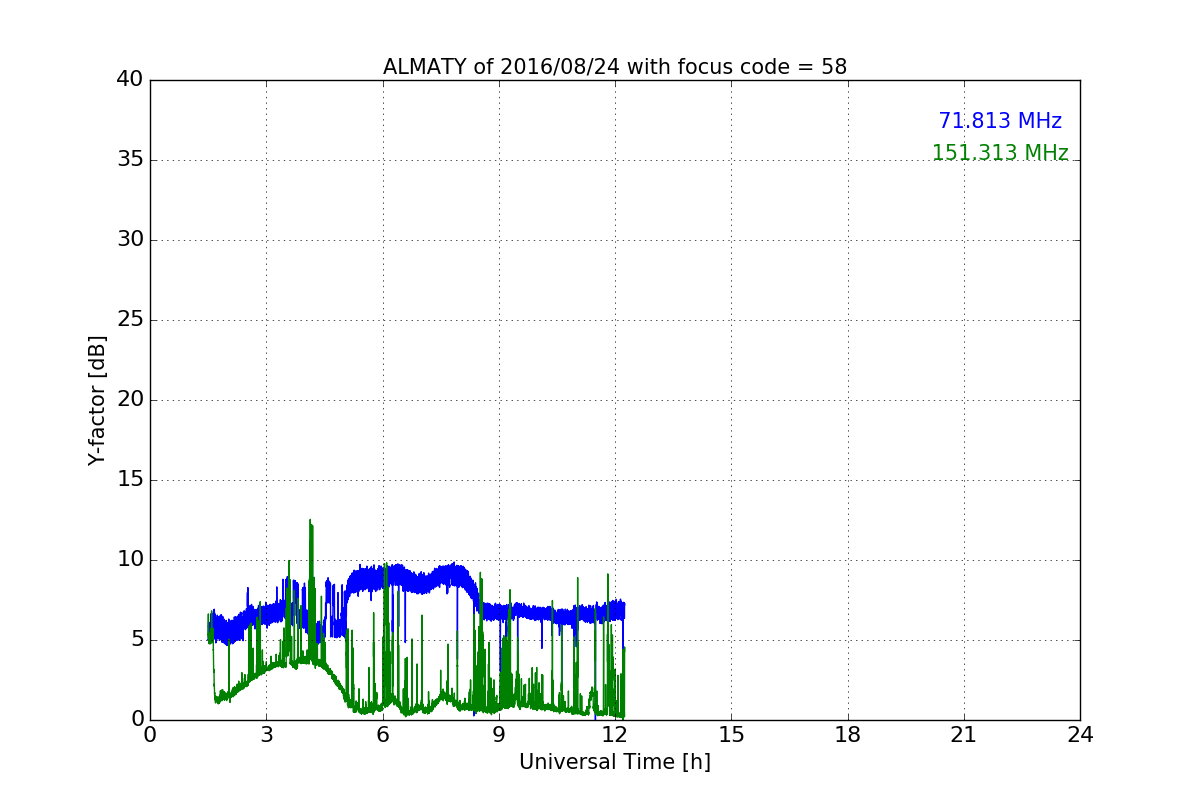Click the x-axis tick label '6'
This screenshot has height=800, width=1200.
click(x=383, y=734)
